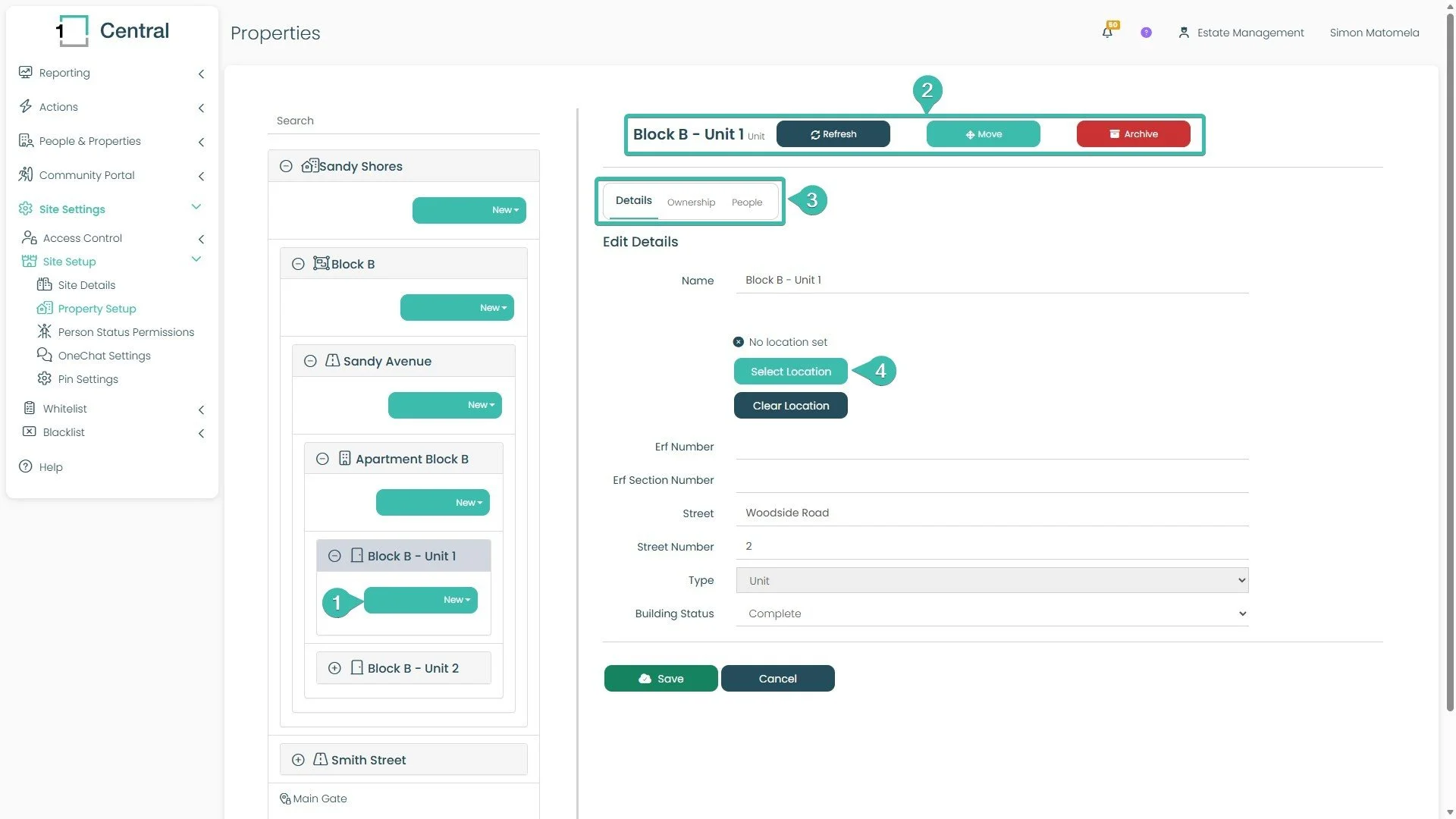This screenshot has height=819, width=1456.
Task: Open New dropdown under Block B - Unit 1
Action: 421,600
